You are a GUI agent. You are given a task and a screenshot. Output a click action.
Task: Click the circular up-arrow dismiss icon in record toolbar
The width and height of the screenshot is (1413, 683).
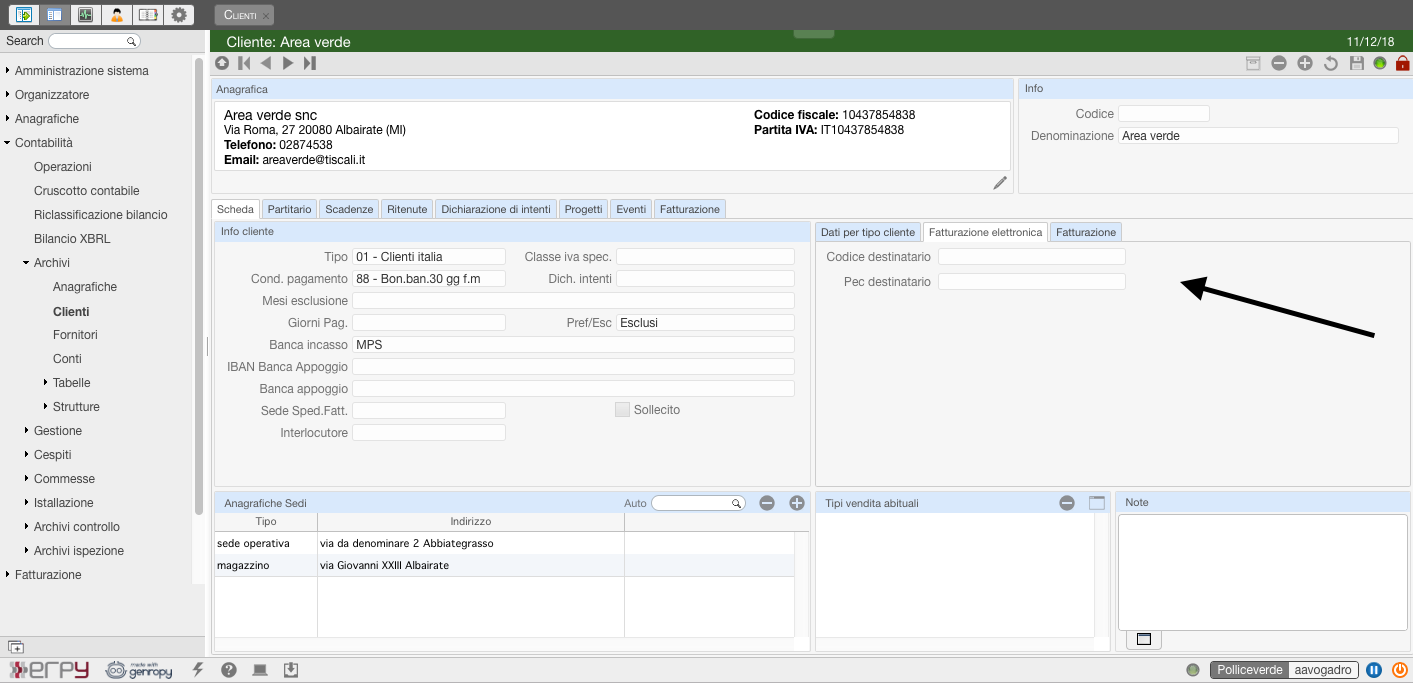click(x=222, y=63)
